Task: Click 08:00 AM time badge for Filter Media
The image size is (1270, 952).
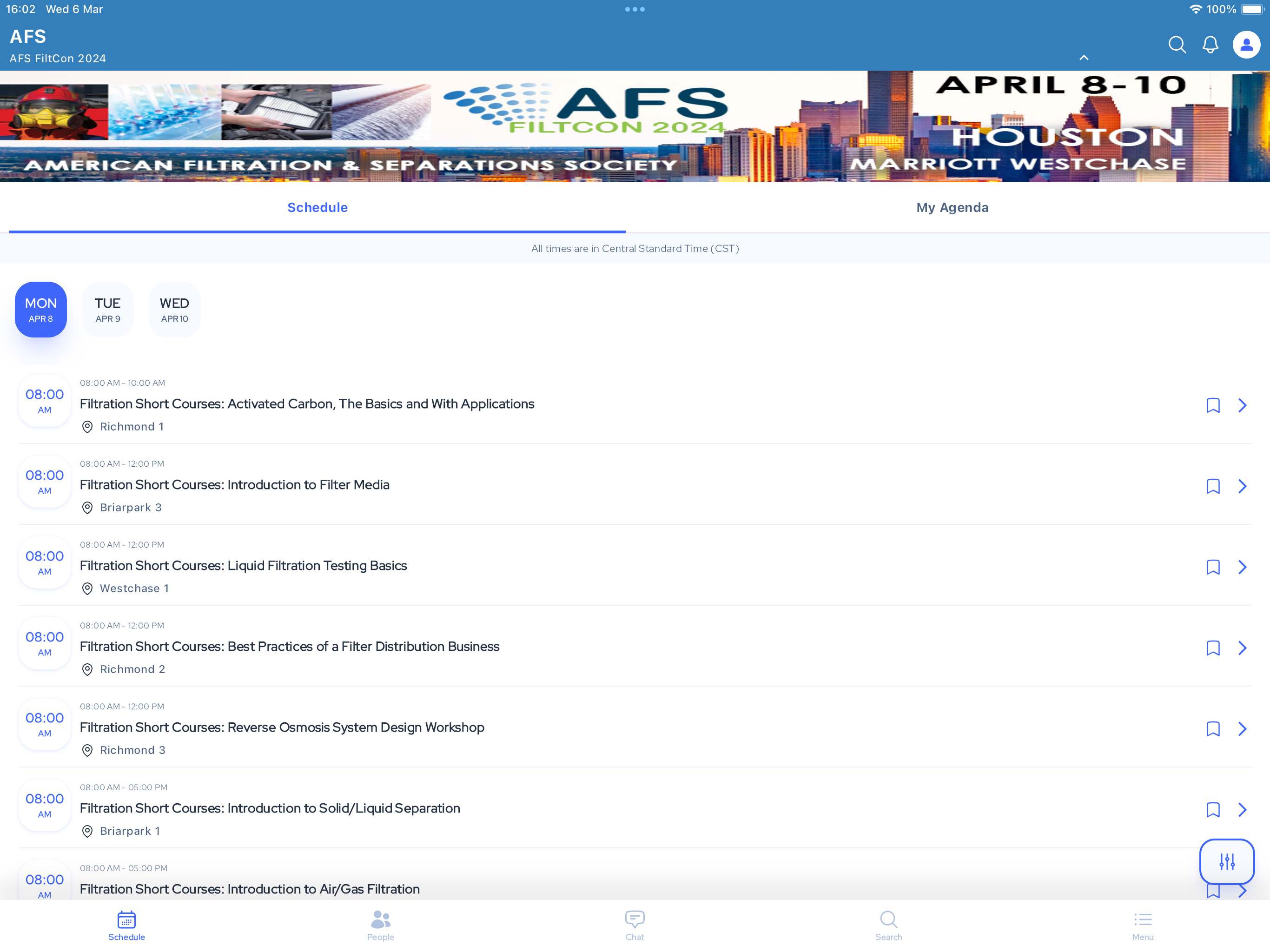Action: [45, 482]
